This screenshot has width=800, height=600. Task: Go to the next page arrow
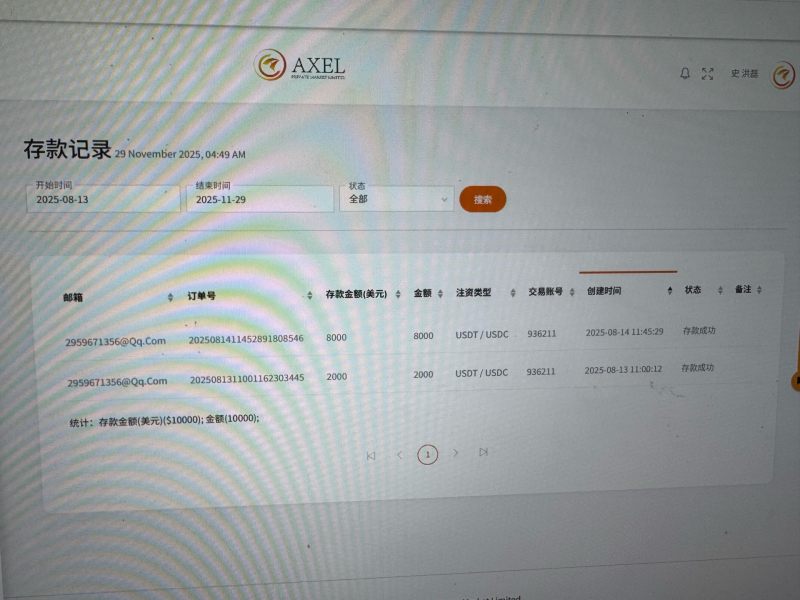coord(456,453)
